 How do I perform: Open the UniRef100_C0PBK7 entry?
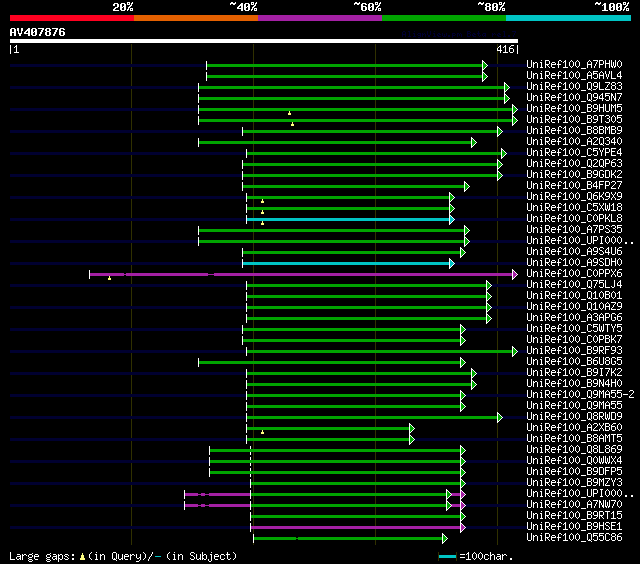[x=574, y=340]
